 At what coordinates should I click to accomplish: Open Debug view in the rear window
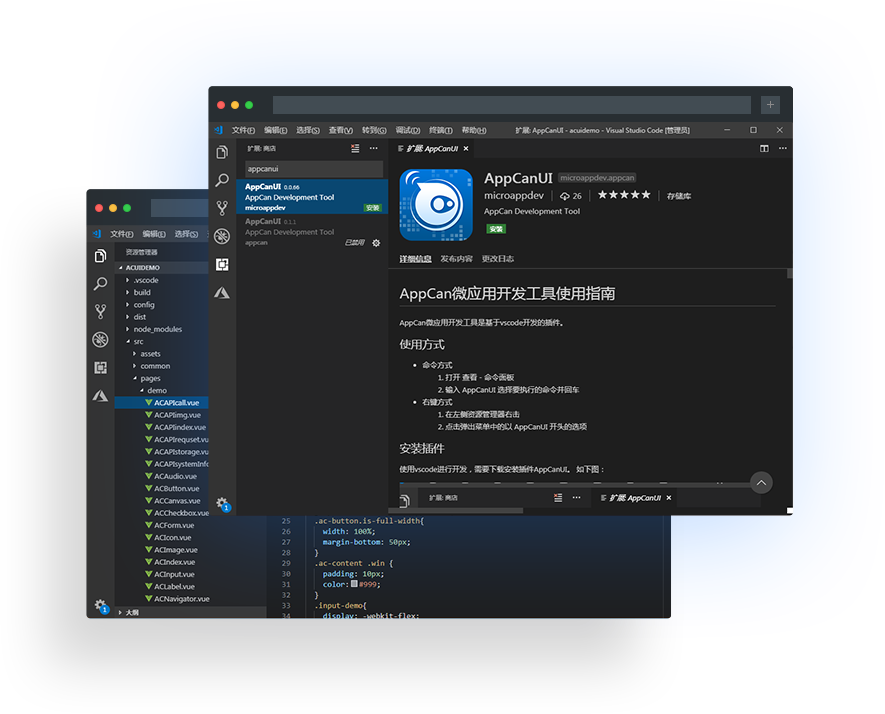point(100,339)
